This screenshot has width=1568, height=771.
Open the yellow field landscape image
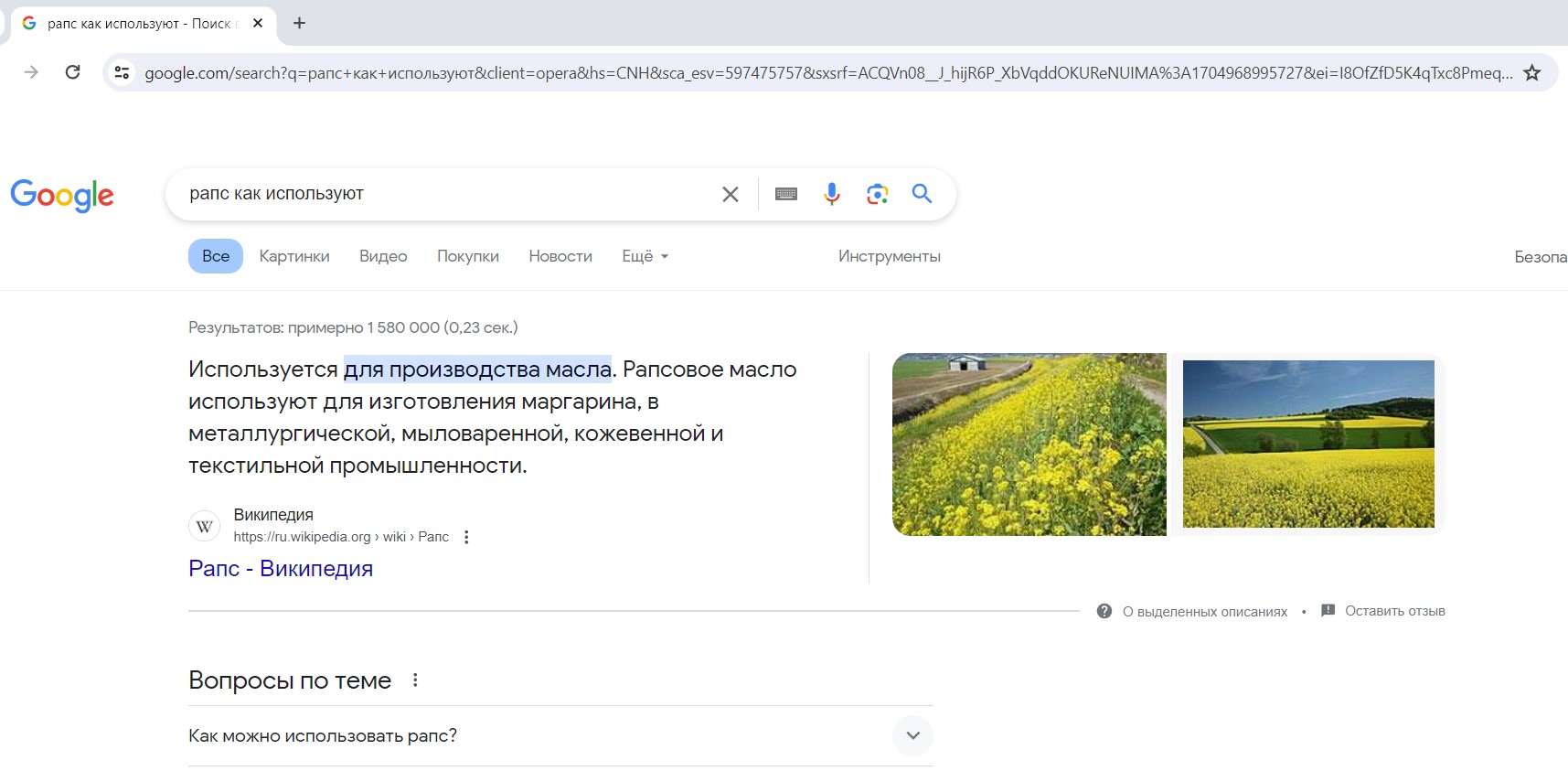point(1308,444)
